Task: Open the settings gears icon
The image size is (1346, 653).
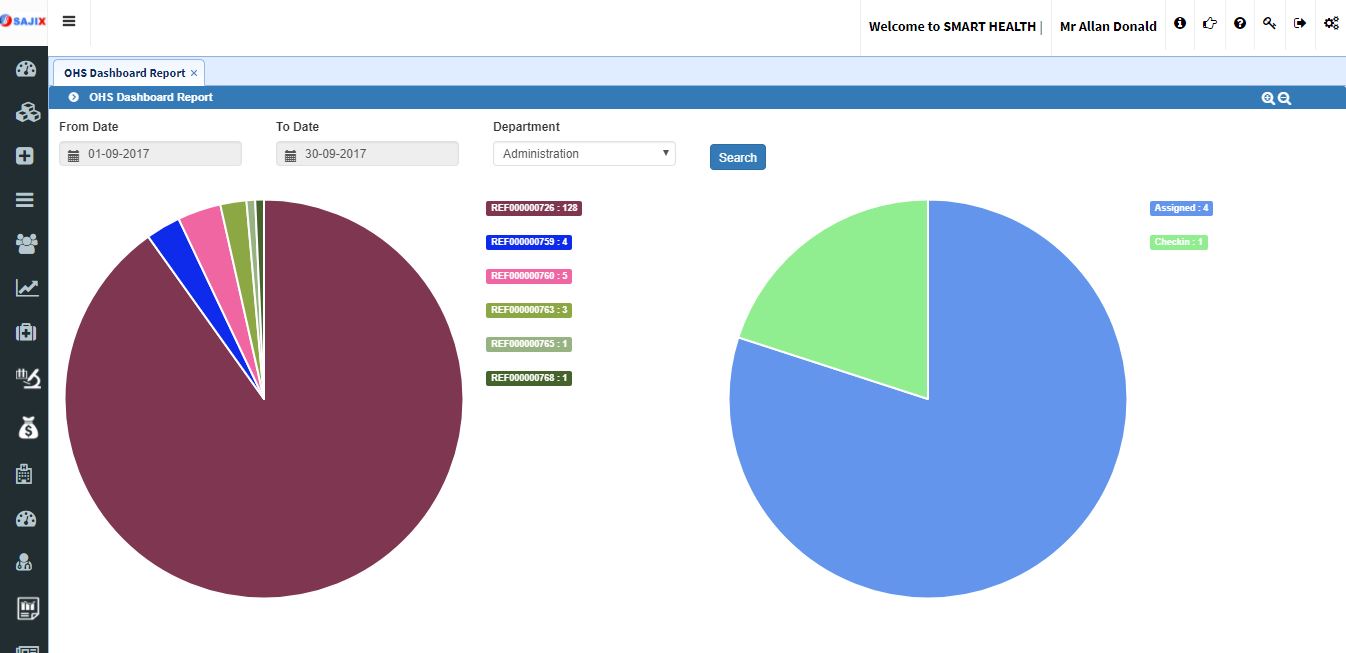Action: [x=1331, y=23]
